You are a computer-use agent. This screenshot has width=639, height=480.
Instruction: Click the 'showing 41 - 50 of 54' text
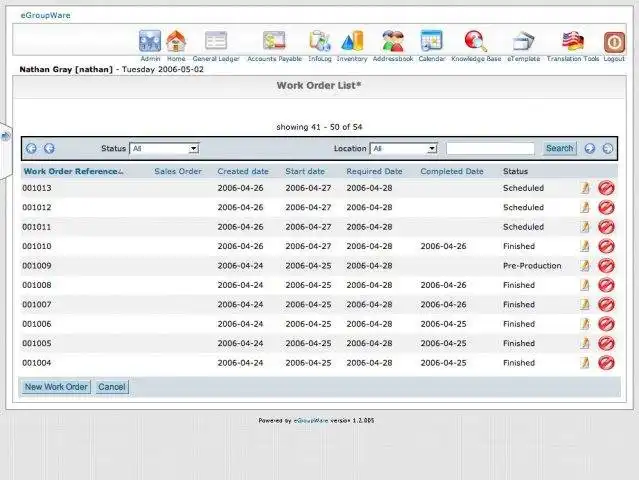319,127
